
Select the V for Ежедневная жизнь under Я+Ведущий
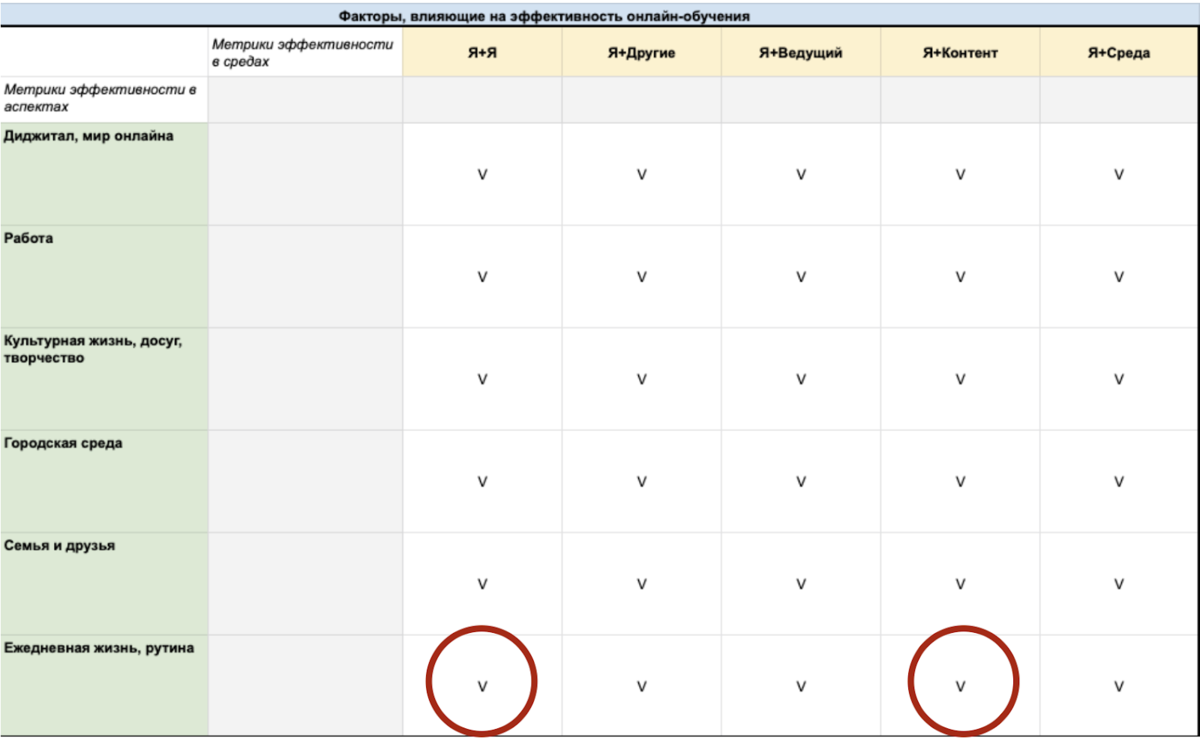[x=800, y=686]
